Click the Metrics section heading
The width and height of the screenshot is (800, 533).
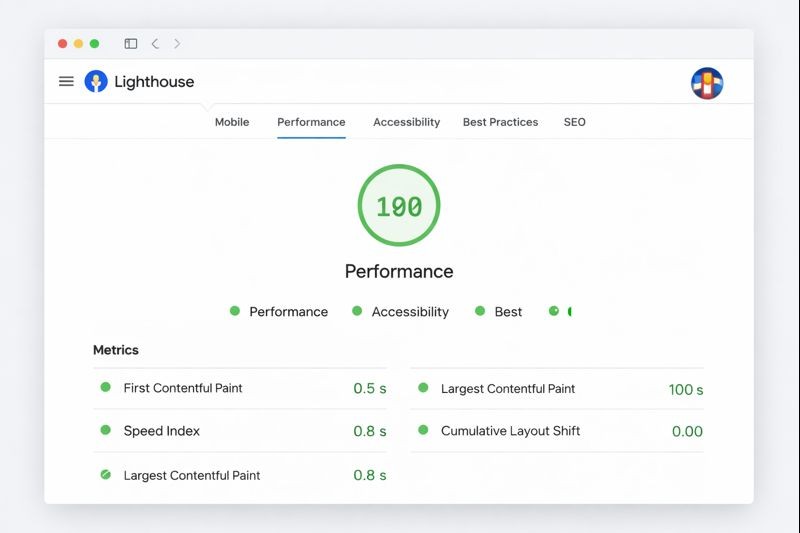[x=116, y=350]
